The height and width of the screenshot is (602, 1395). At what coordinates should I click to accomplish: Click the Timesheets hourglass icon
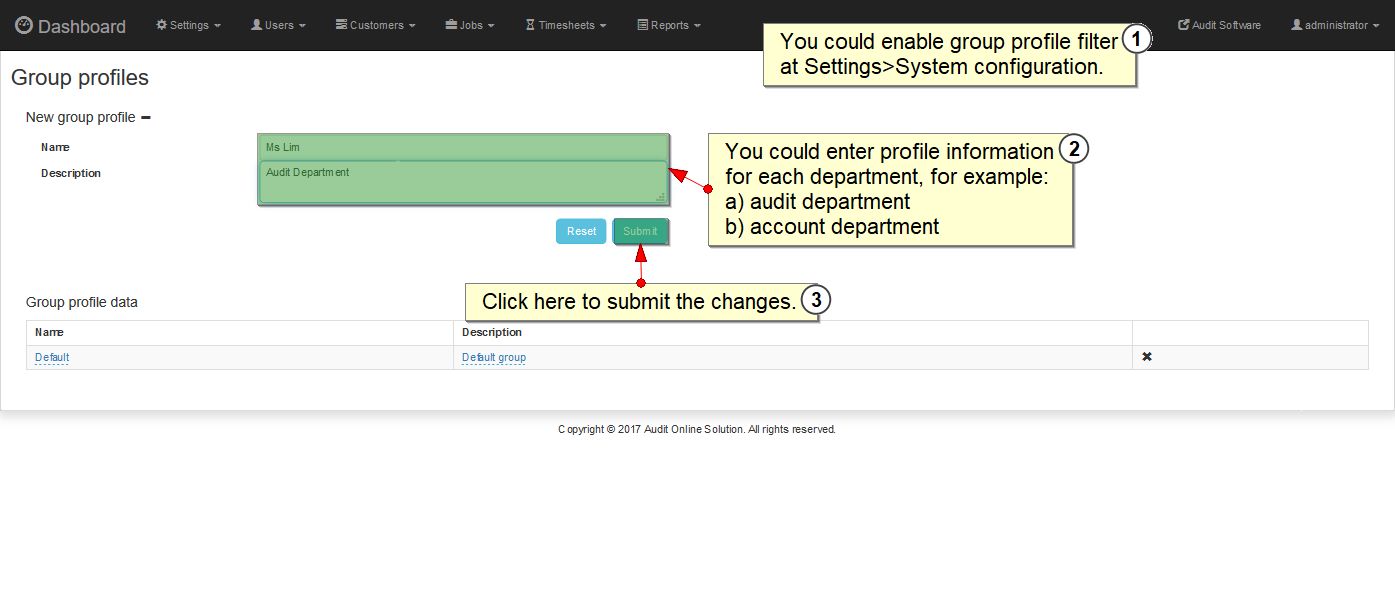(530, 25)
